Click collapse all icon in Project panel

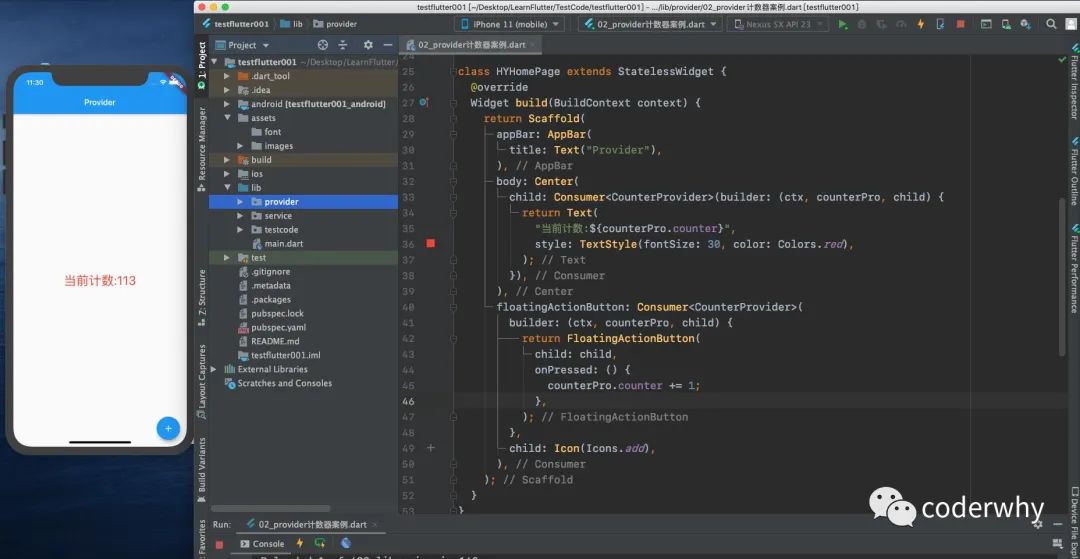(342, 45)
